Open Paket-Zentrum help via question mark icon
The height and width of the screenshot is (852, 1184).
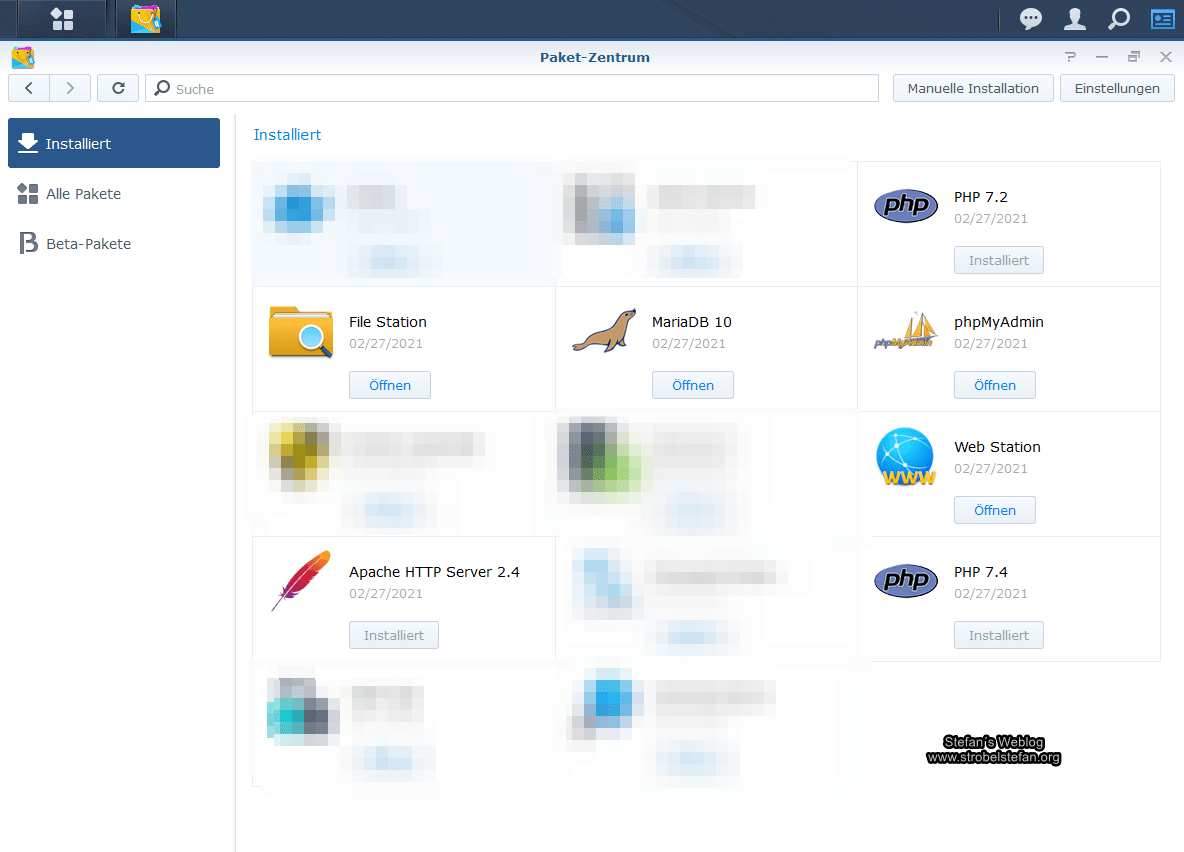1070,57
